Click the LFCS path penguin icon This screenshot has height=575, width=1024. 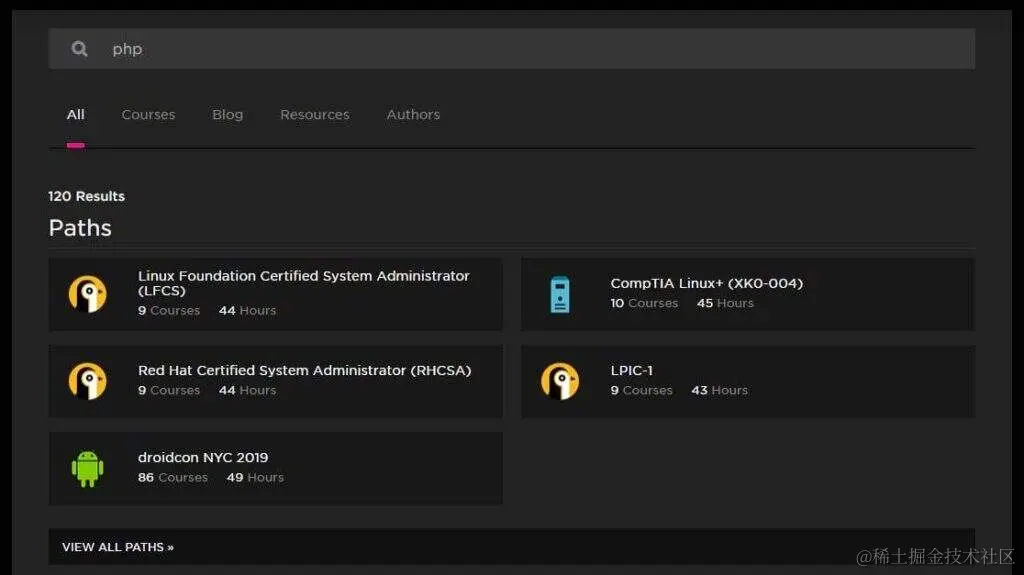pyautogui.click(x=88, y=294)
